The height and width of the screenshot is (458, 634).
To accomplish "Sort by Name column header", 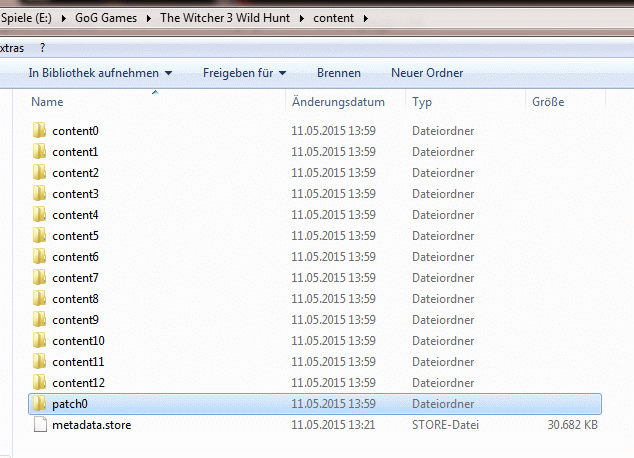I will pos(47,102).
